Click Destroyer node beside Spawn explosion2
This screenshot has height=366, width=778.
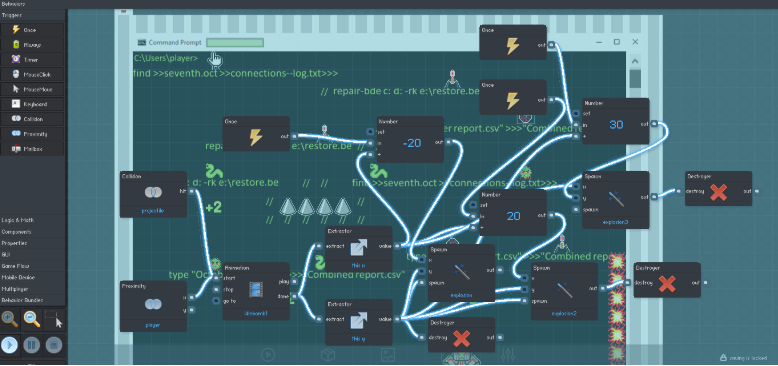tap(667, 280)
